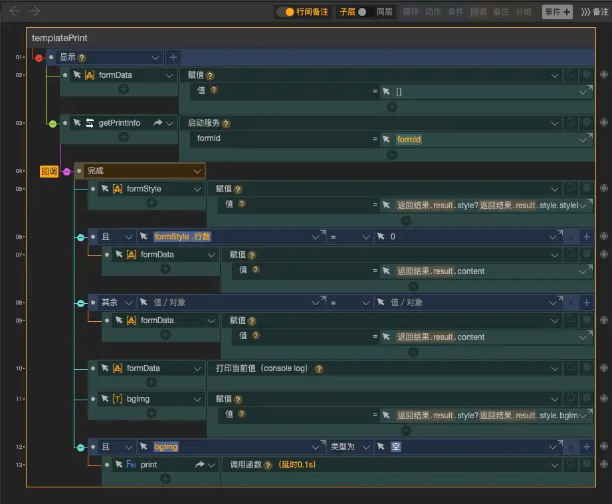Expand the 调用函数 dropdown on line 13
Screen dimensions: 612x504
tap(554, 465)
